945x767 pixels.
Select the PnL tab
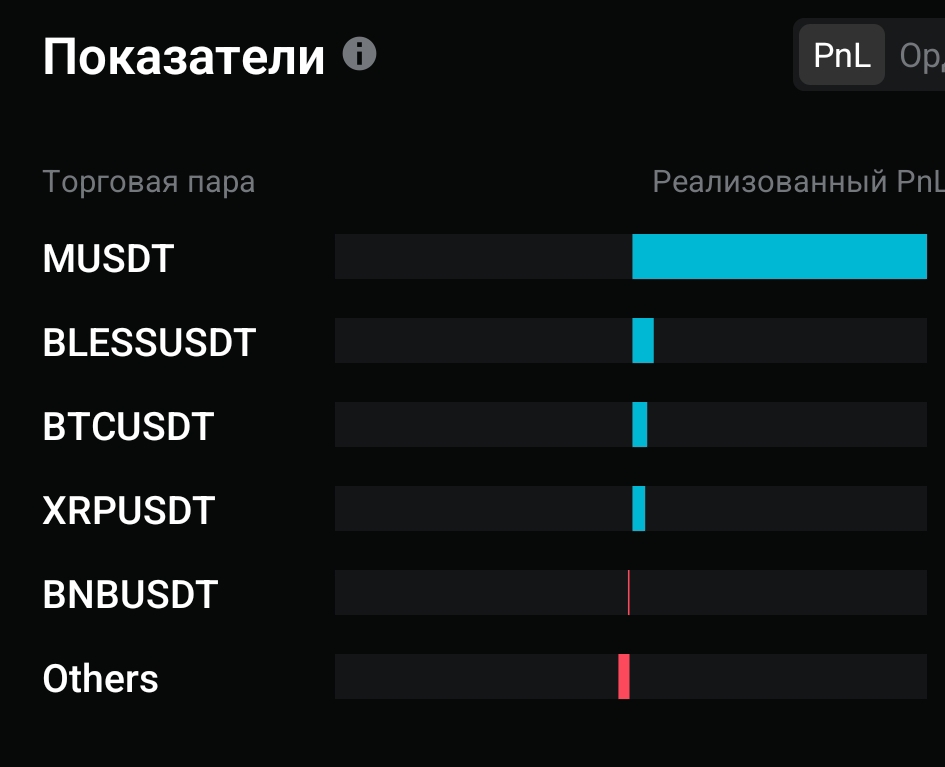(842, 56)
